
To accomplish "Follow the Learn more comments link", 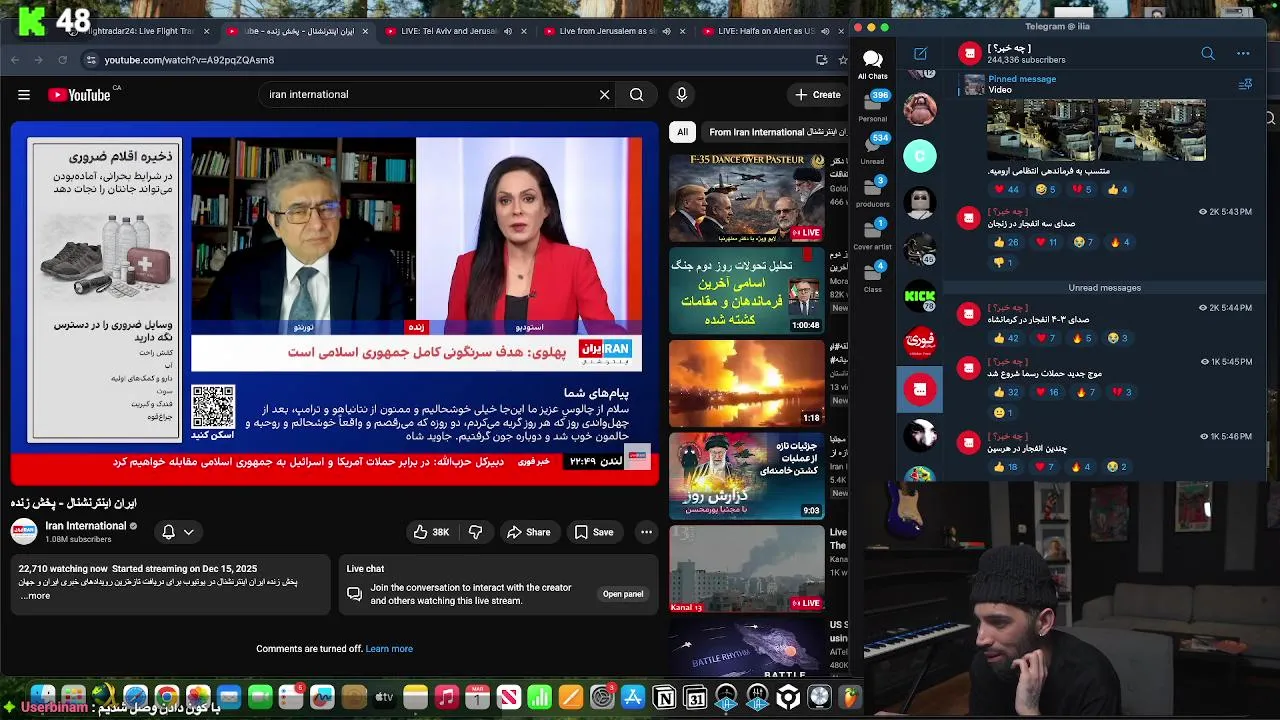I will click(x=389, y=649).
